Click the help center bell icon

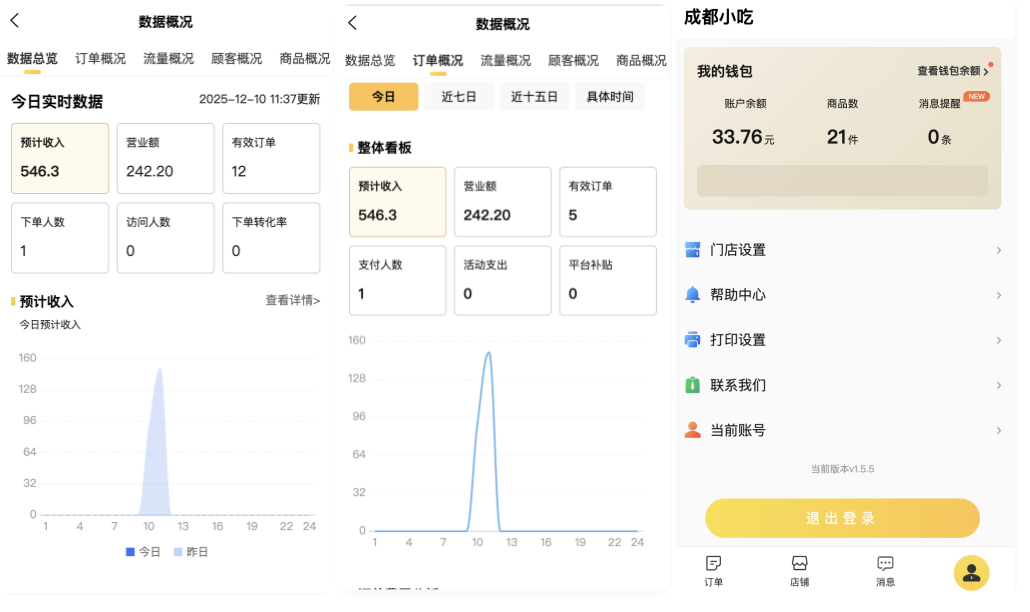click(x=692, y=295)
